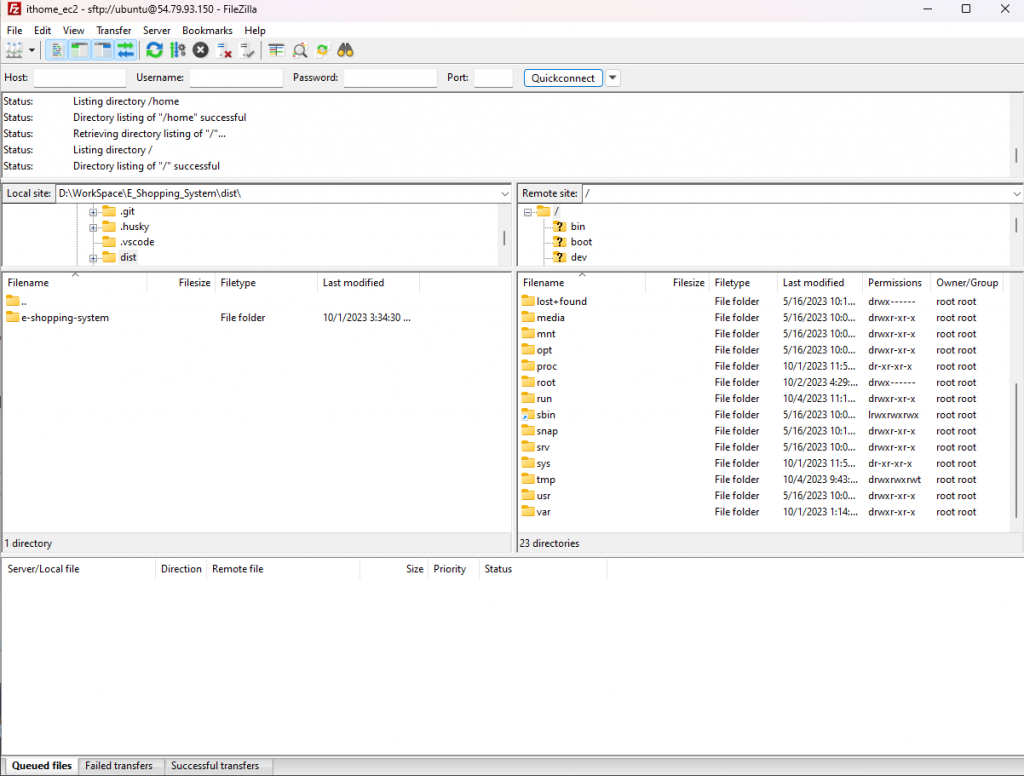Screen dimensions: 1024x776
Task: Select the sbin symlink folder
Action: (546, 415)
